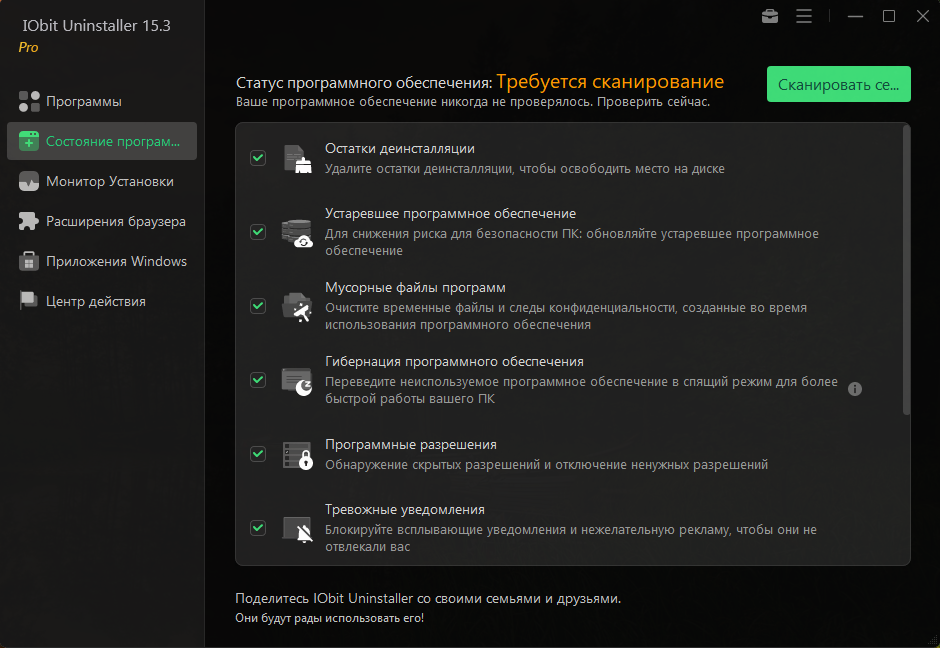Uncheck the Остатки деинсталляции checkbox
Screen dimensions: 940x648
[x=258, y=158]
